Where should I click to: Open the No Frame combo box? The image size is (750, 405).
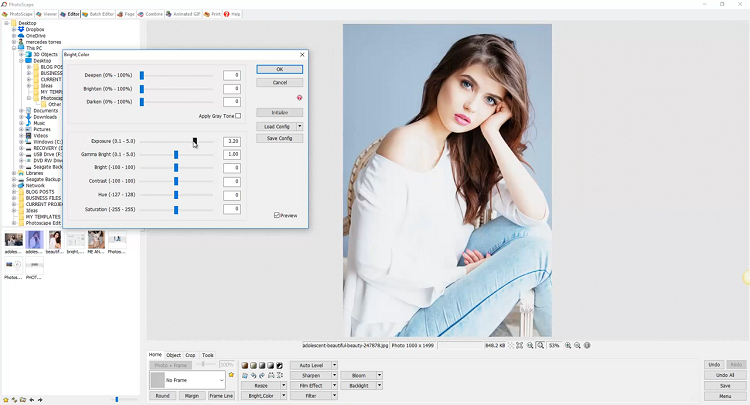point(221,380)
